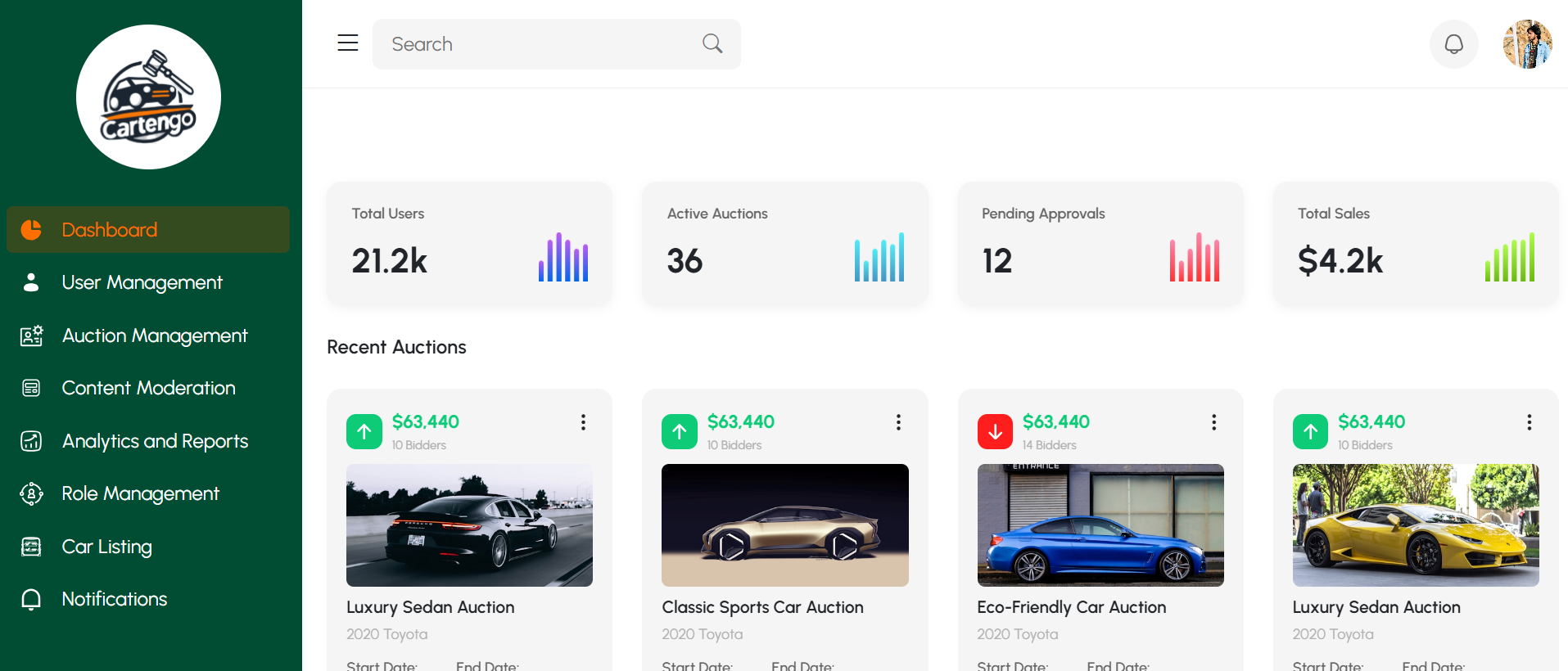This screenshot has width=1568, height=671.
Task: Click the 14 Bidders text
Action: click(1049, 445)
